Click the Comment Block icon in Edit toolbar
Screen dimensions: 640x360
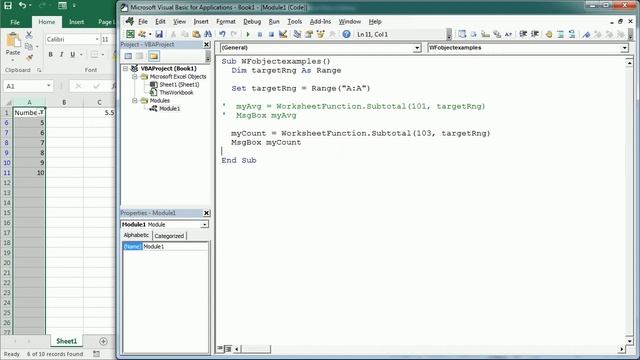tap(560, 34)
